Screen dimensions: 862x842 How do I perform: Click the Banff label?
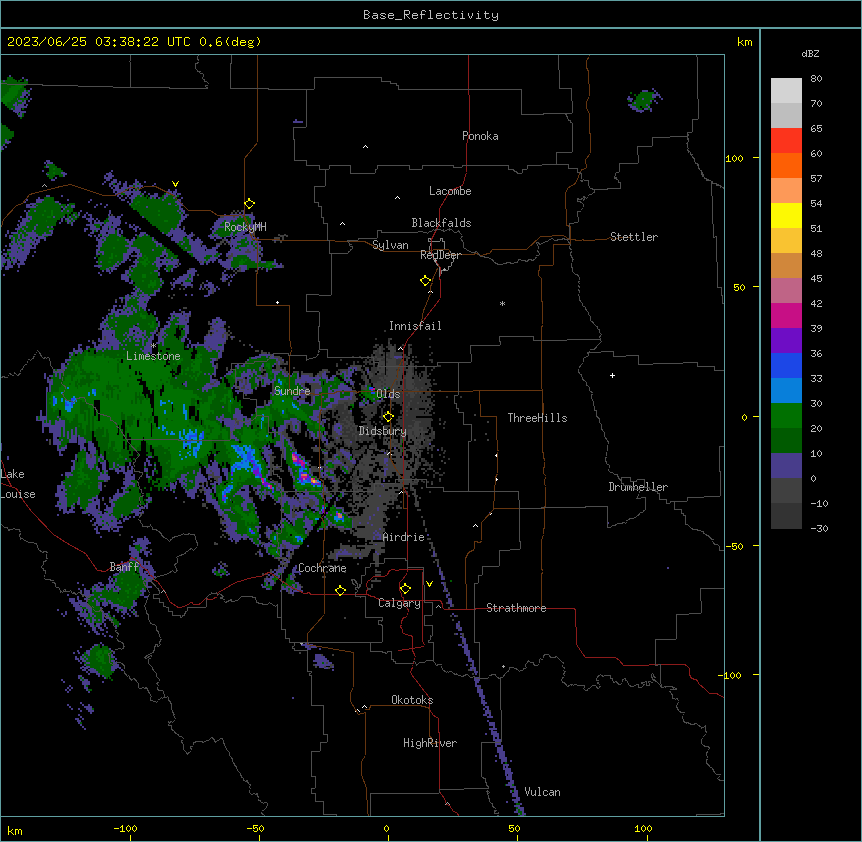(124, 567)
